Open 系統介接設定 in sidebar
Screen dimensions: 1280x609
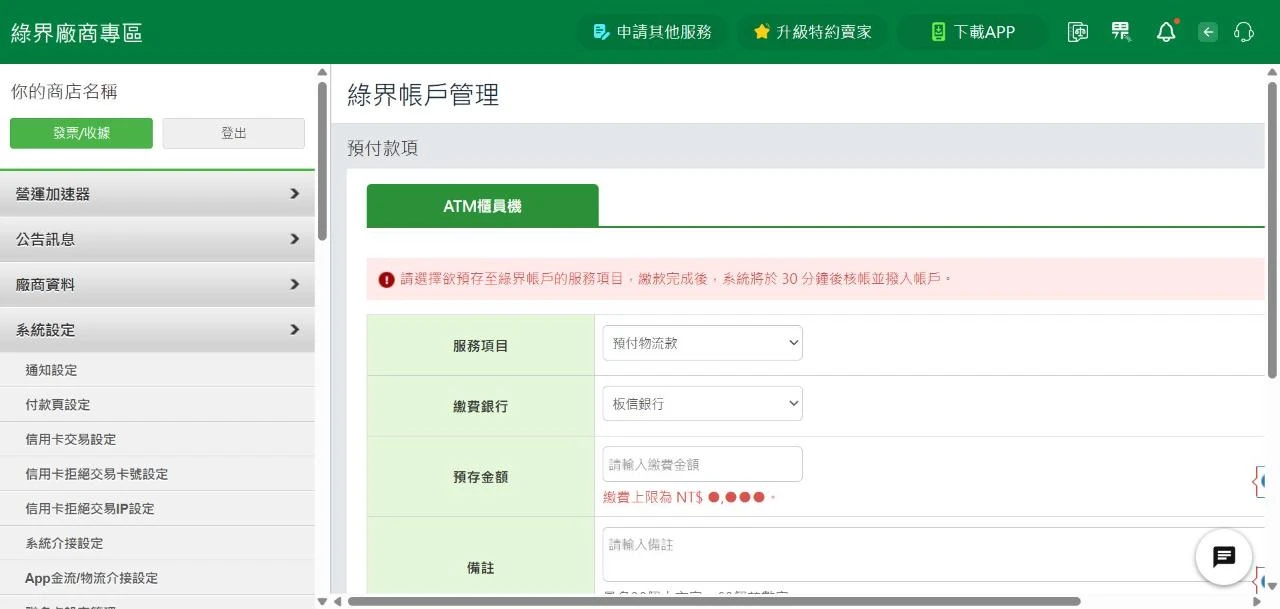point(157,543)
